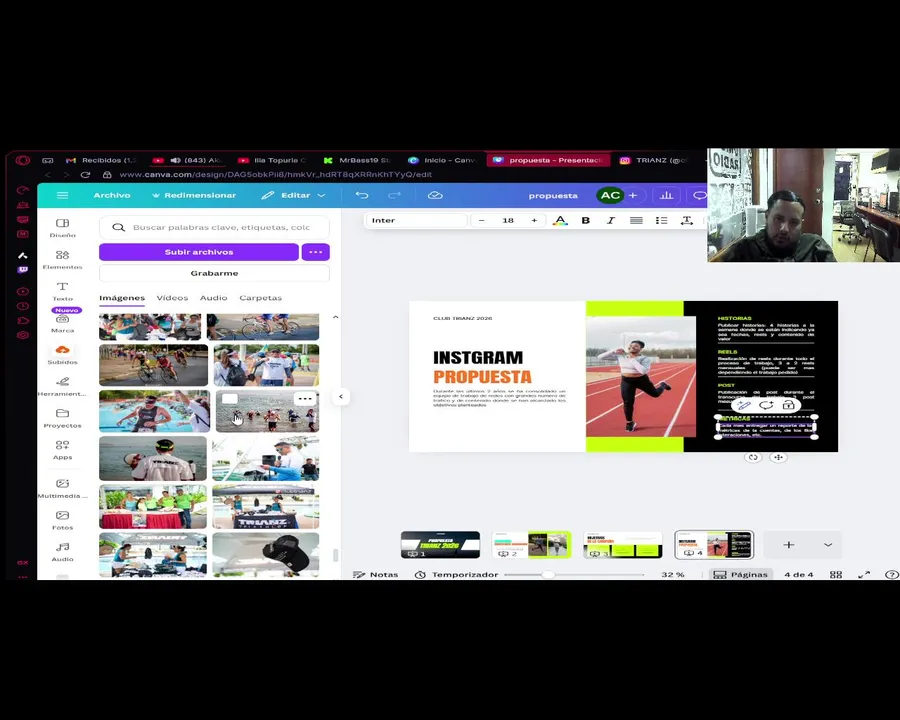Open text spacing options
This screenshot has height=720, width=900.
pos(686,220)
